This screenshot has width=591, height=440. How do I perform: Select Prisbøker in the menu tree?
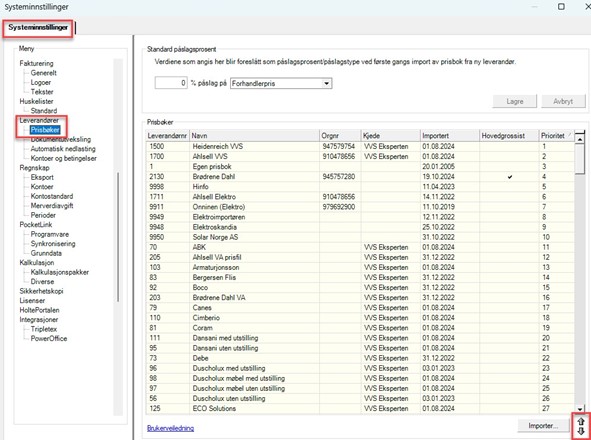pyautogui.click(x=45, y=130)
